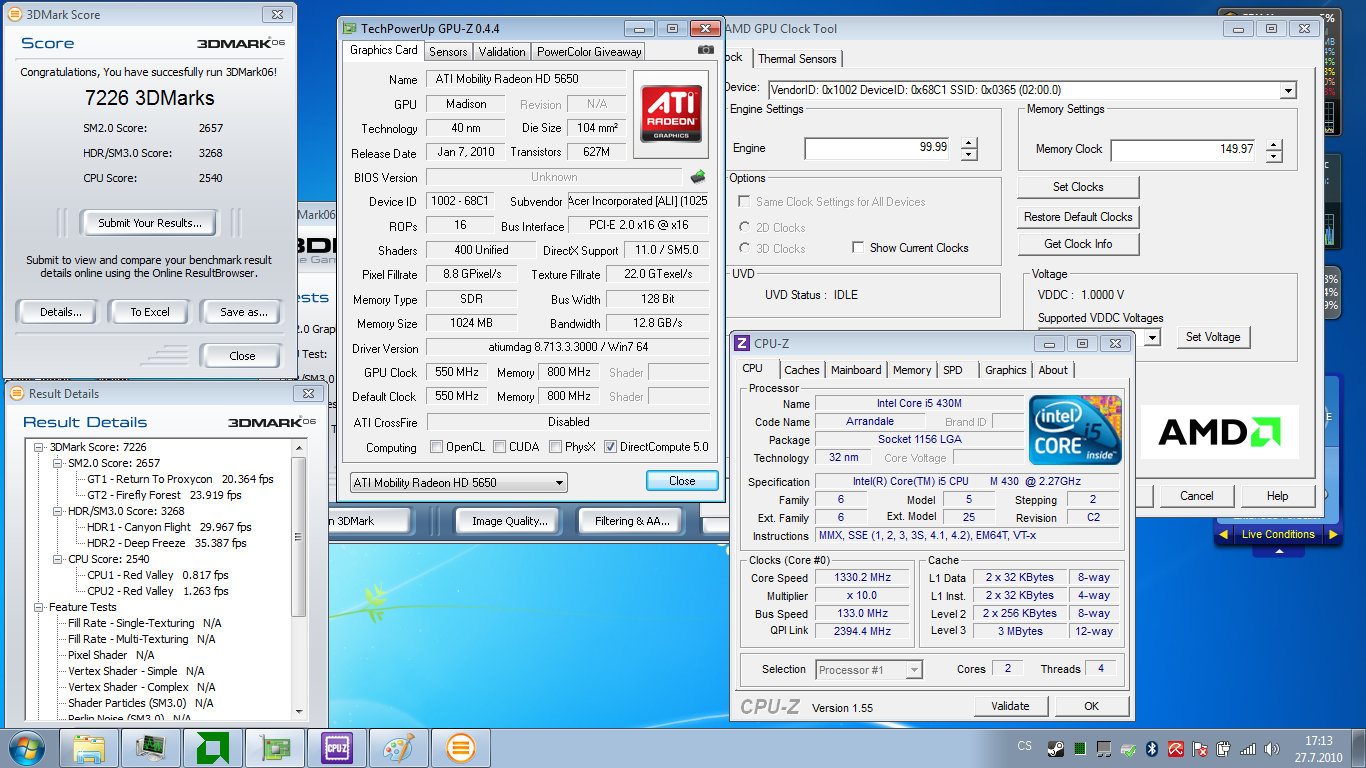The image size is (1366, 768).
Task: Toggle the OpenCL checkbox in GPU-Z
Action: (436, 447)
